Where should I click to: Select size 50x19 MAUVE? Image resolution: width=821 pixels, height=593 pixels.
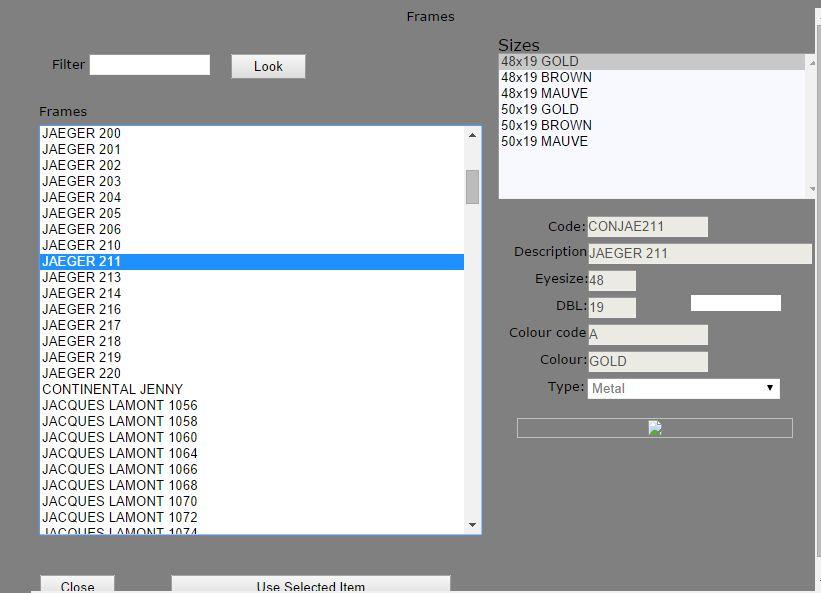(651, 141)
